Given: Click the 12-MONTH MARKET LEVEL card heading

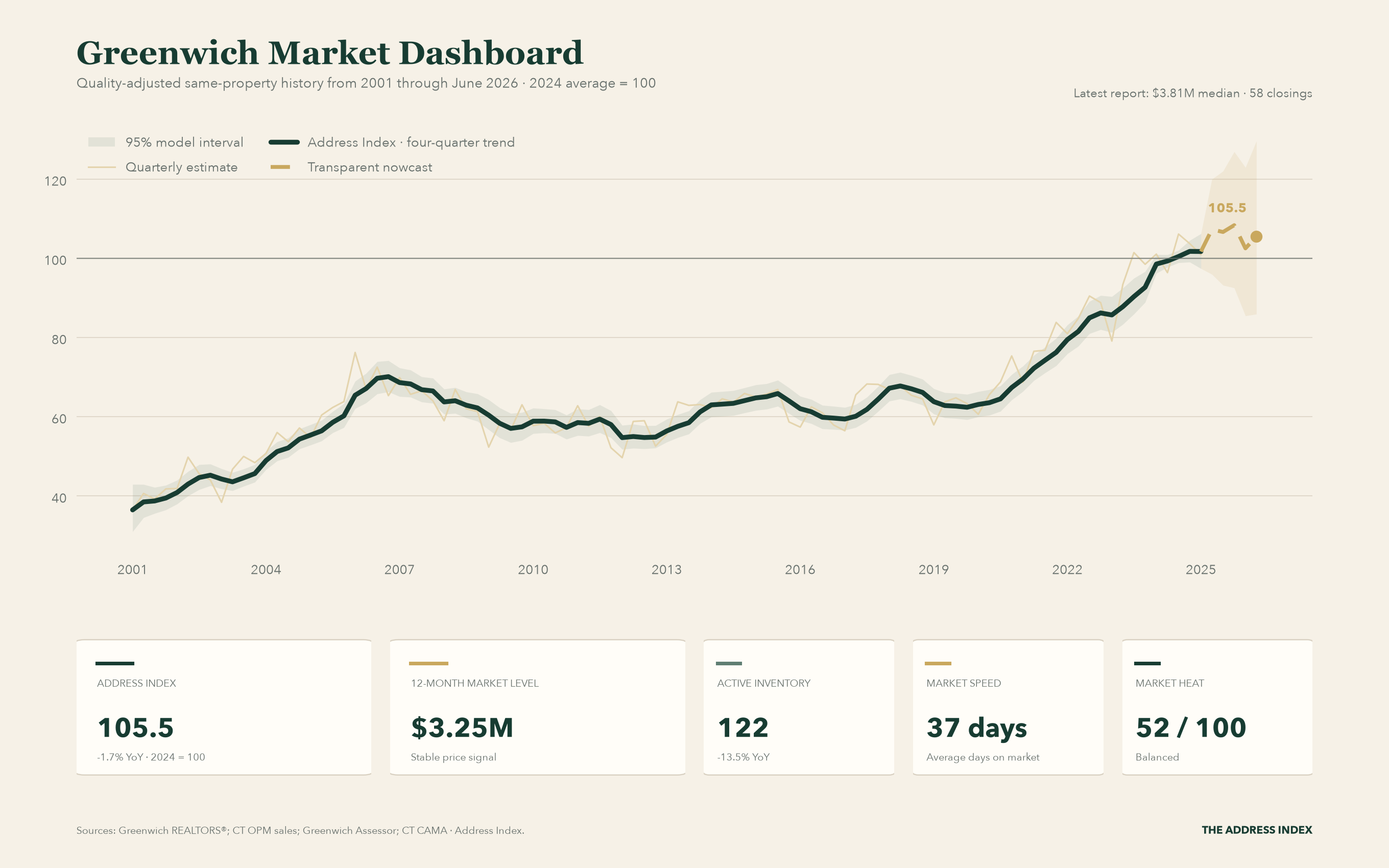Looking at the screenshot, I should pyautogui.click(x=475, y=683).
